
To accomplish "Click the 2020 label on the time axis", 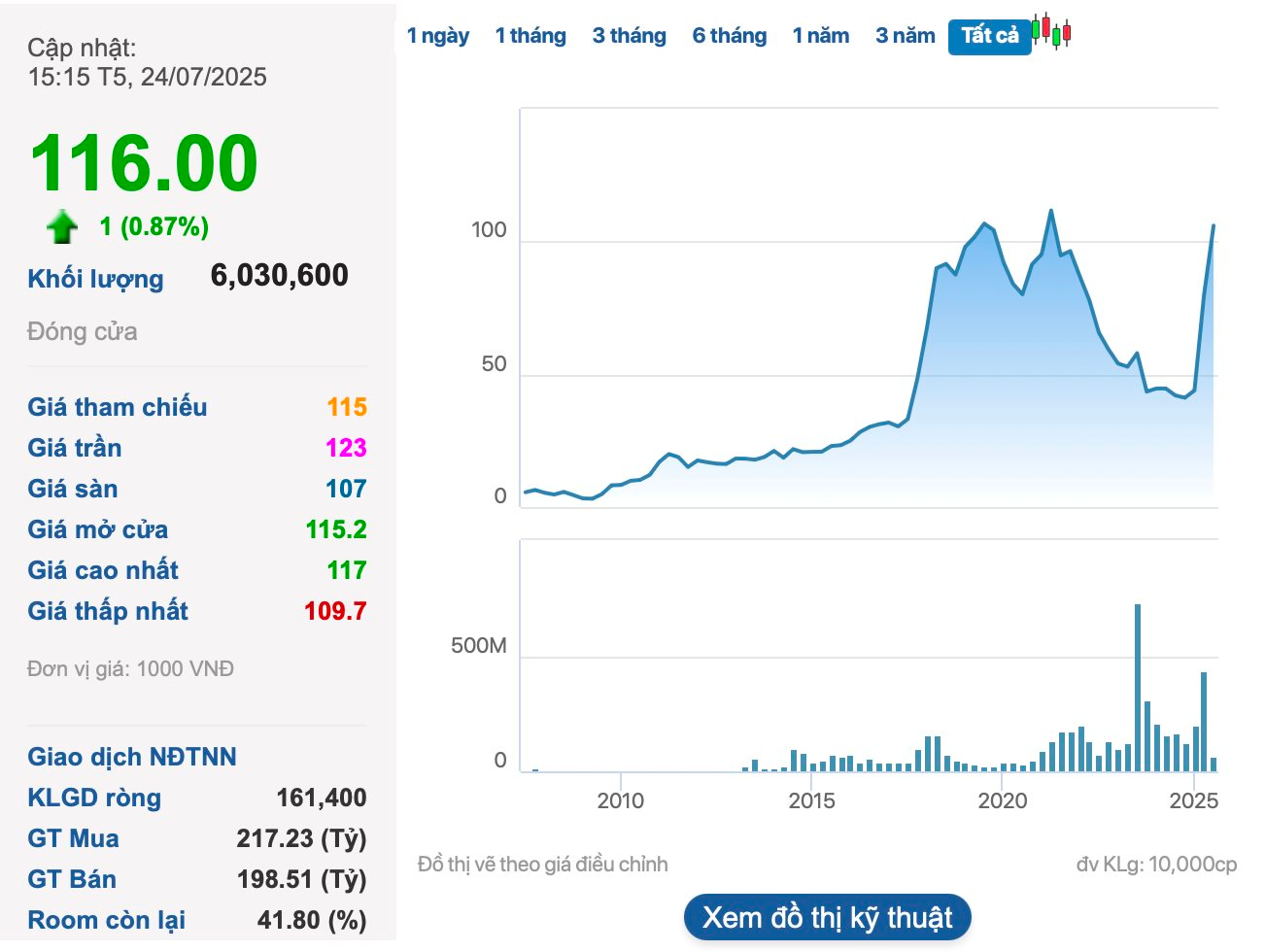I will [x=1002, y=800].
